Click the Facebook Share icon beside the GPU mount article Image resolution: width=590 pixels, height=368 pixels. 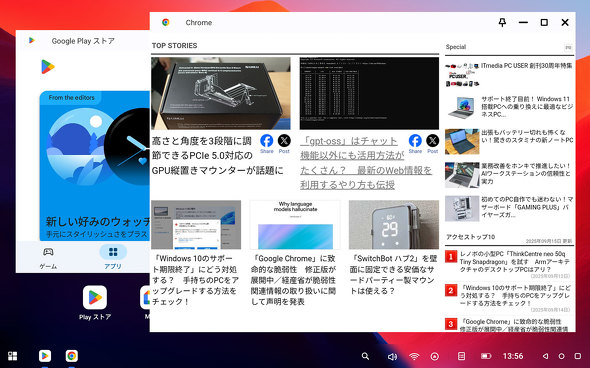(266, 141)
